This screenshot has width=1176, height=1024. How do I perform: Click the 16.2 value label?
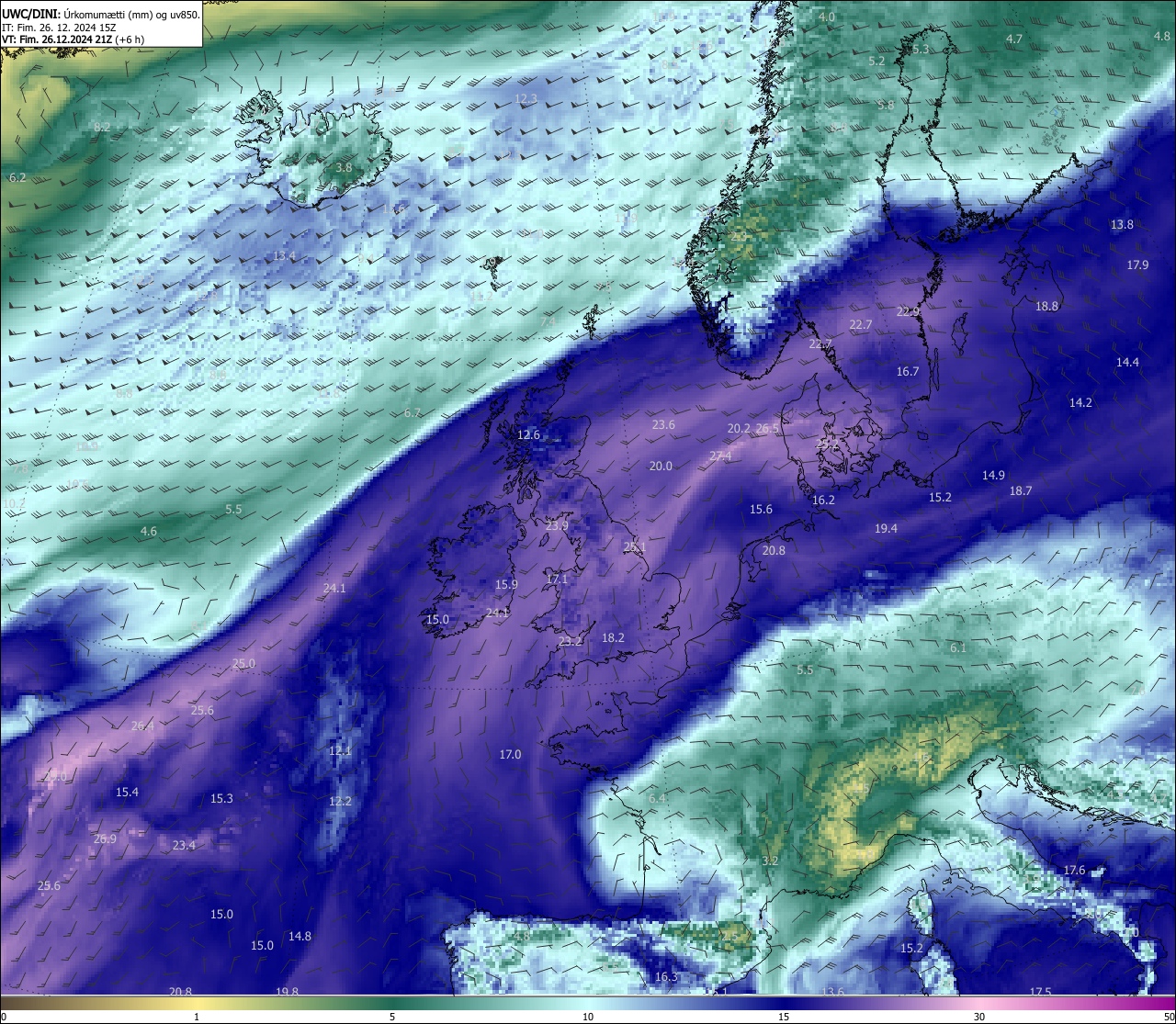(x=823, y=501)
